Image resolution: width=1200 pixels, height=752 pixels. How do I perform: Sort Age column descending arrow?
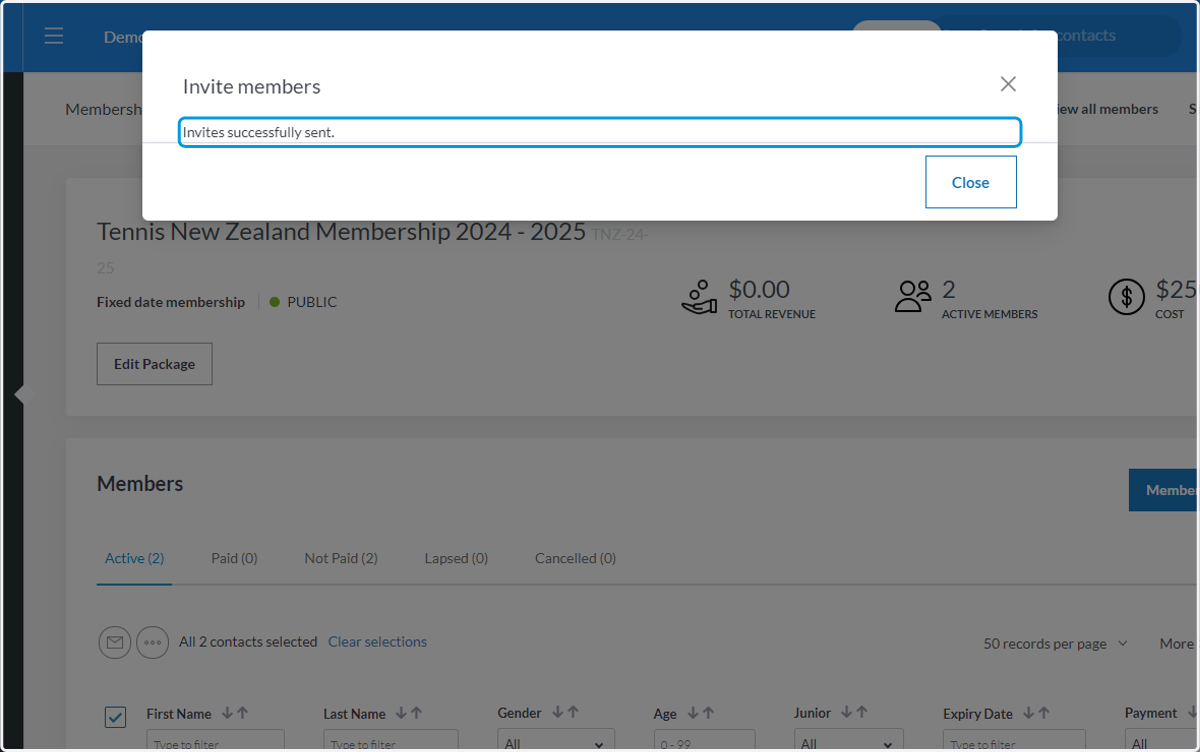[x=693, y=713]
